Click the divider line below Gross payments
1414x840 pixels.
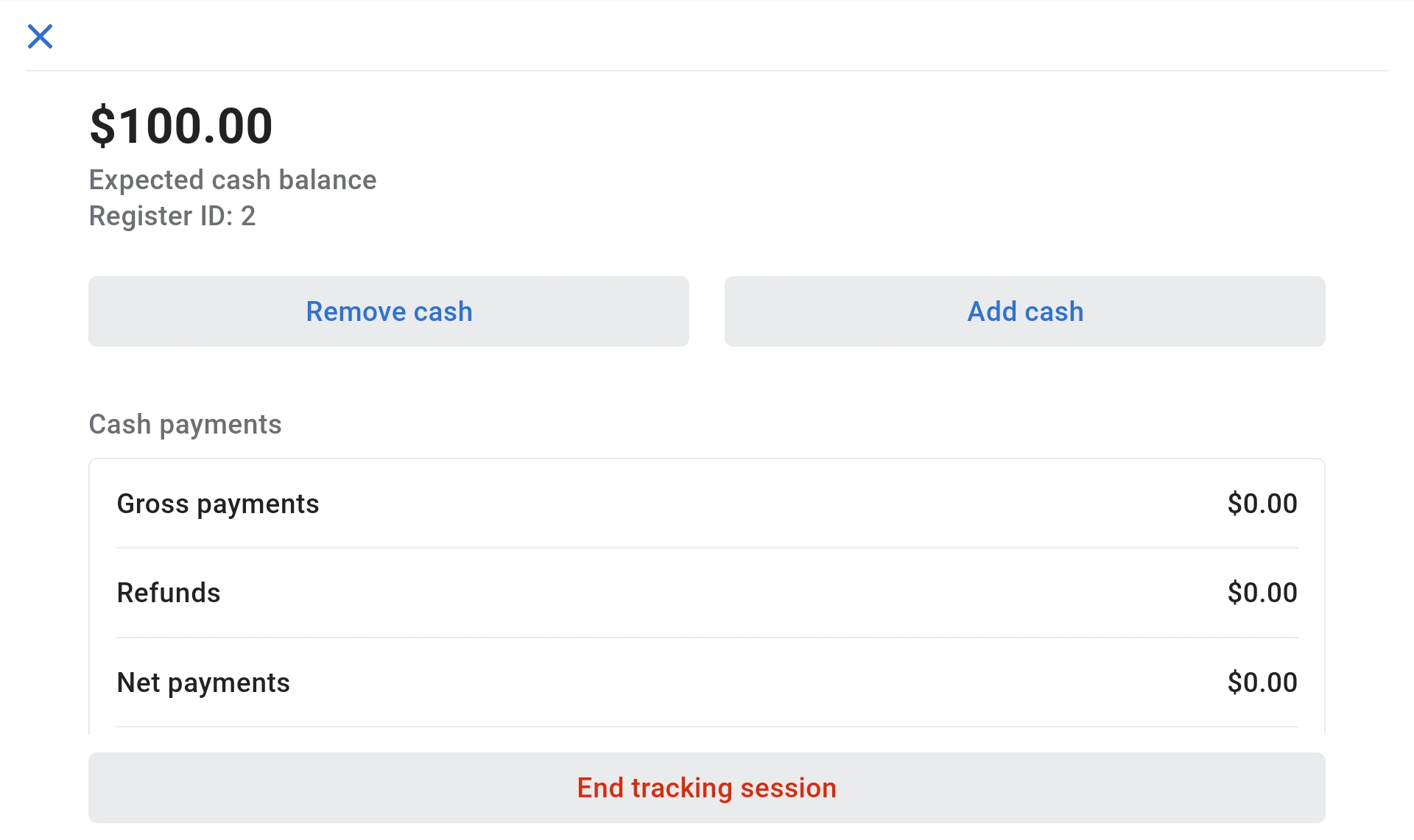pyautogui.click(x=706, y=548)
